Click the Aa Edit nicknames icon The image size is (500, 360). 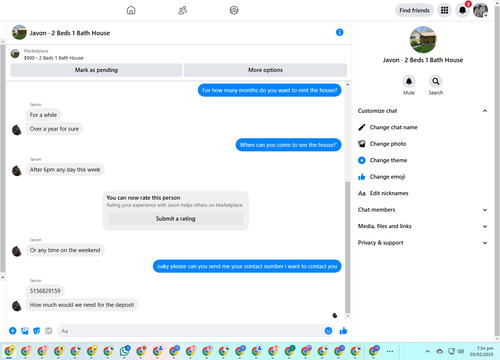point(362,193)
